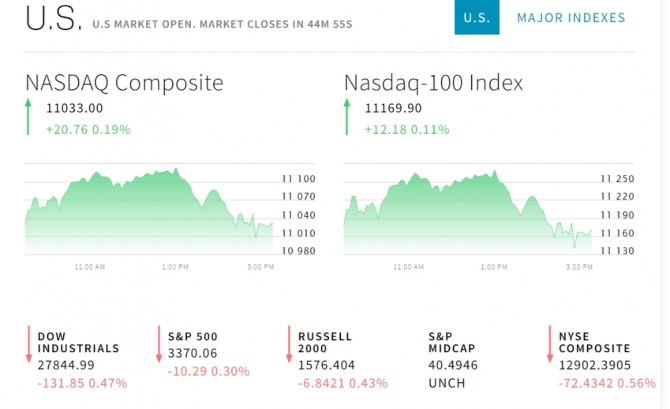
Task: Click the NASDAQ Composite green up arrow
Action: click(x=30, y=117)
